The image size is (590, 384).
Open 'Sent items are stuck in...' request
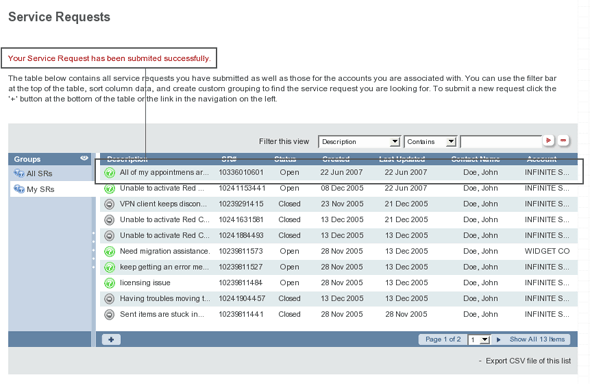(162, 314)
